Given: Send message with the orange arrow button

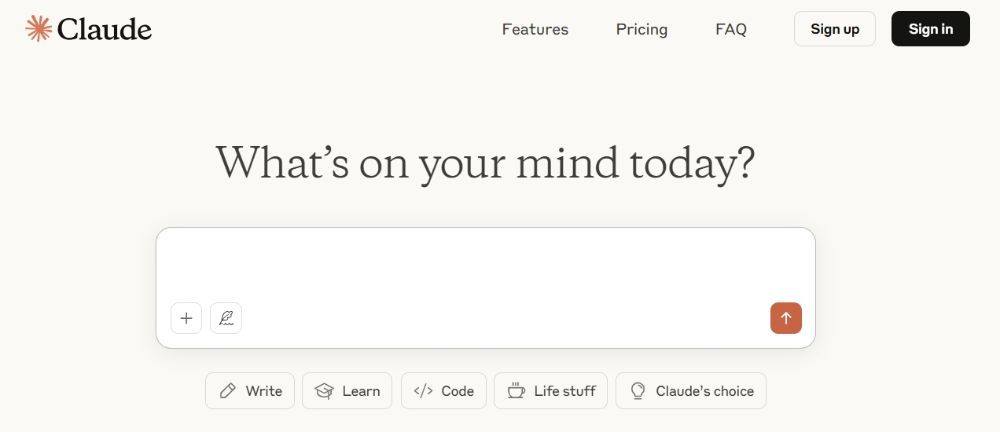Looking at the screenshot, I should [786, 318].
